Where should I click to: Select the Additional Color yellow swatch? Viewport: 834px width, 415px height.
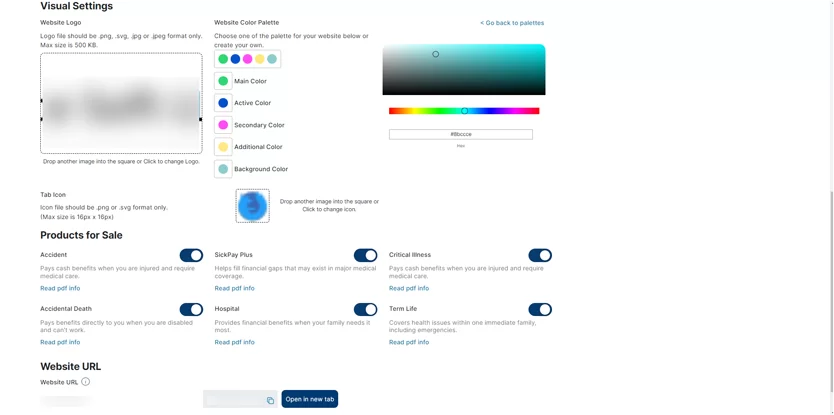click(x=223, y=147)
